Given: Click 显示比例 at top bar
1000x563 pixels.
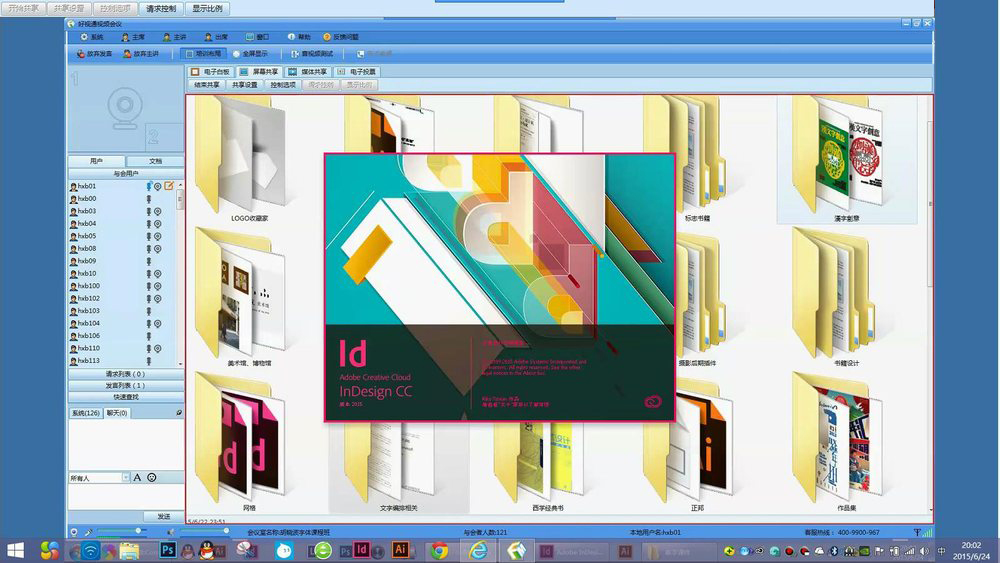Looking at the screenshot, I should [x=207, y=8].
